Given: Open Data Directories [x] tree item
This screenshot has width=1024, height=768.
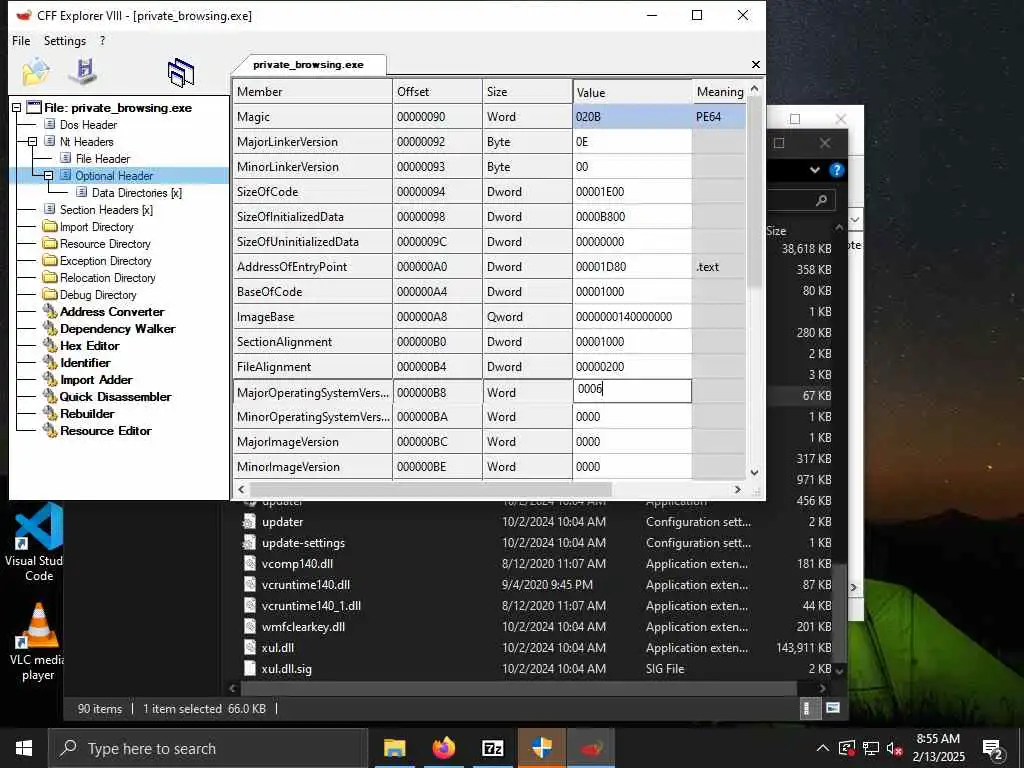Looking at the screenshot, I should tap(136, 193).
